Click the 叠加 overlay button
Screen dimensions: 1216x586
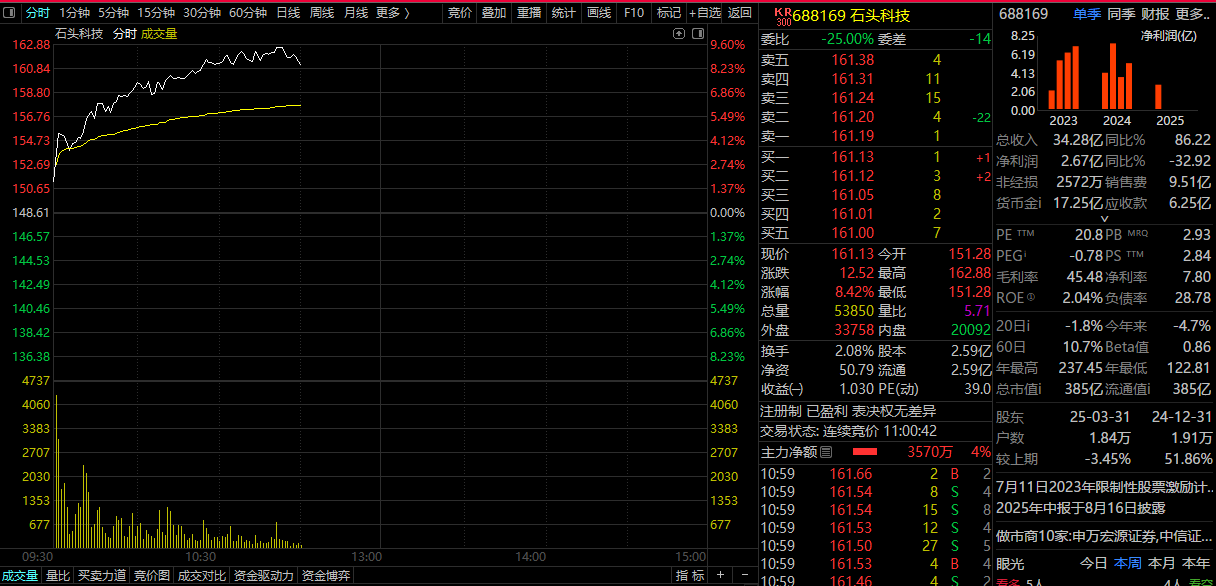click(x=494, y=13)
